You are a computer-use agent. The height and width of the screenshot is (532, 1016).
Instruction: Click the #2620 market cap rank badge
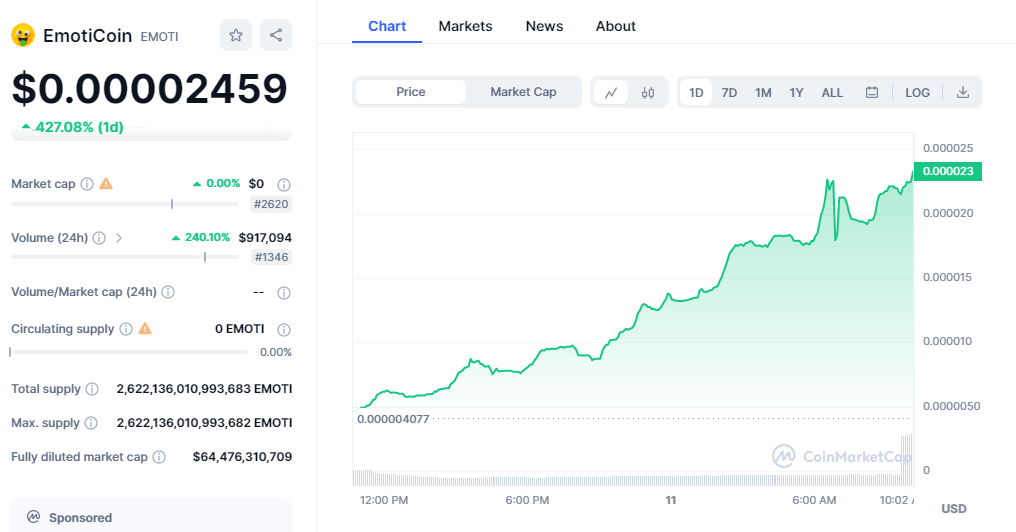pos(271,204)
